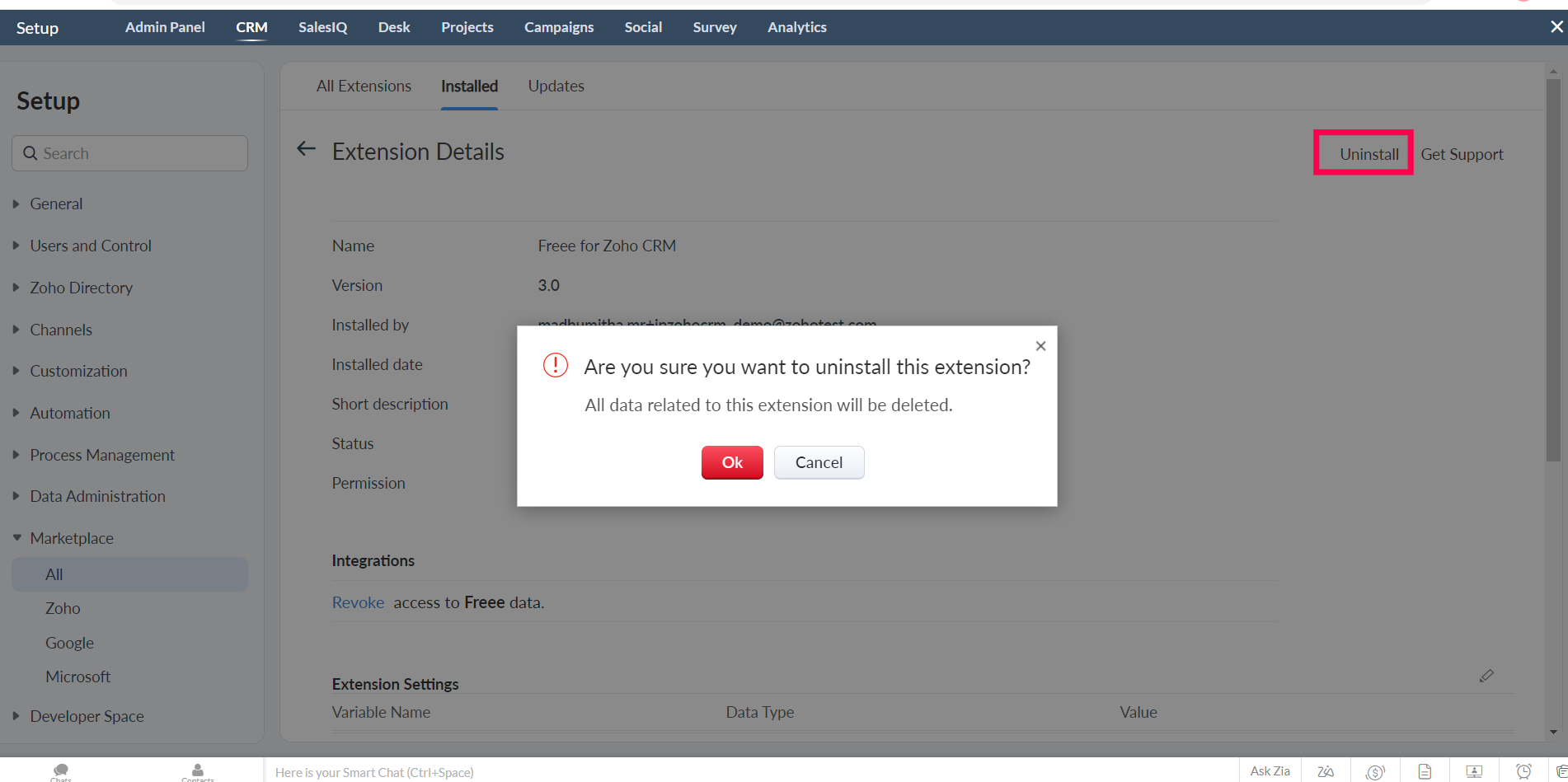This screenshot has height=782, width=1568.
Task: Expand the Automation section
Action: (70, 413)
